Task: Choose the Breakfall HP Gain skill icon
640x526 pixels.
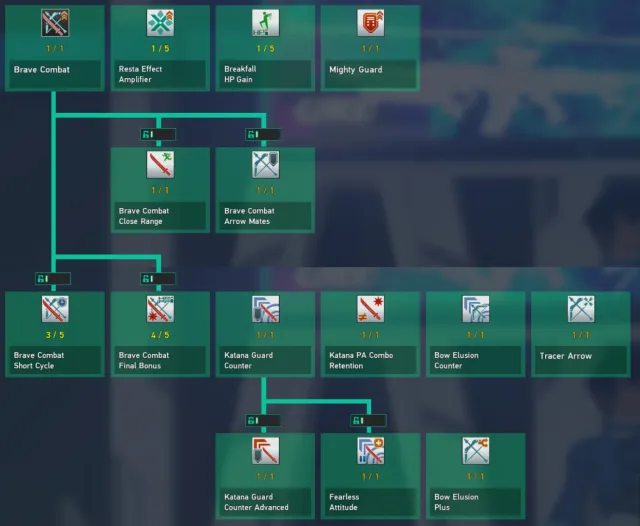Action: [265, 23]
